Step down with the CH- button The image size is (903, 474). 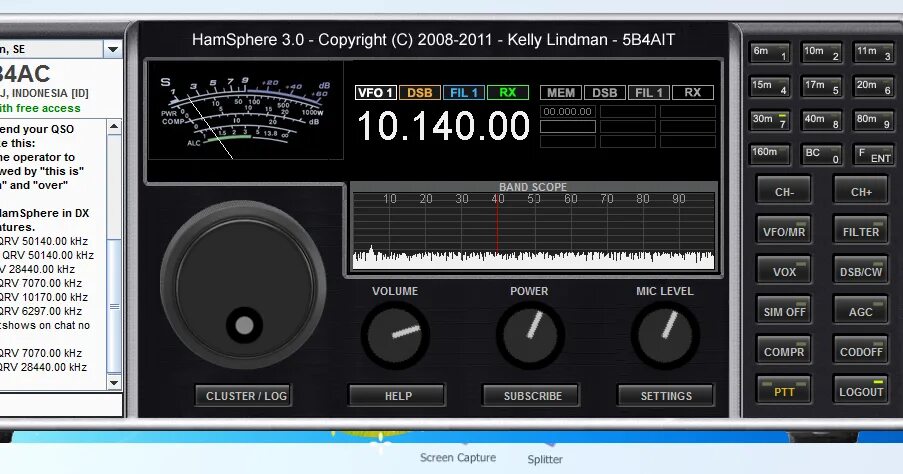(784, 191)
